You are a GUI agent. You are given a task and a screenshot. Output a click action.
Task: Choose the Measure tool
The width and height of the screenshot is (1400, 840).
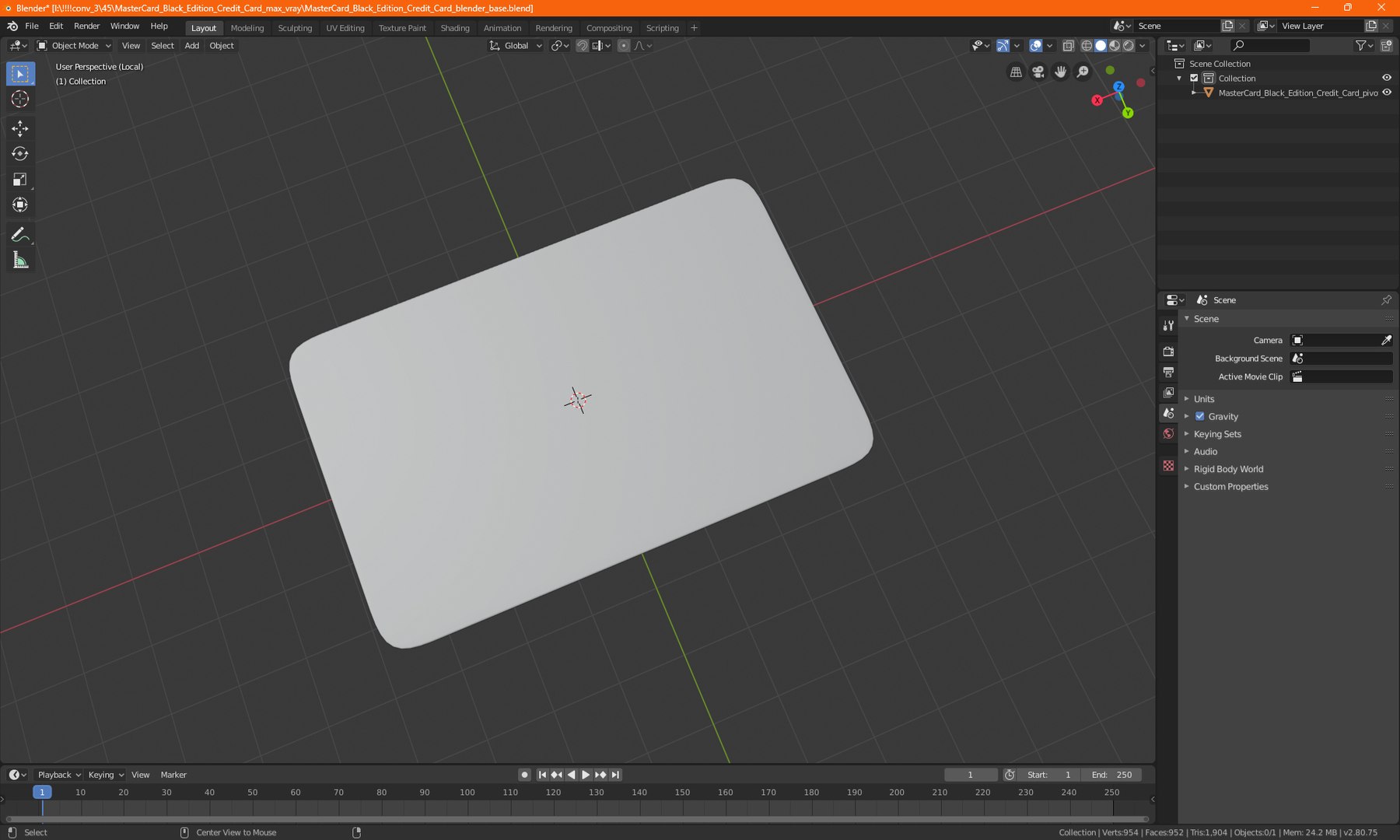[x=20, y=260]
